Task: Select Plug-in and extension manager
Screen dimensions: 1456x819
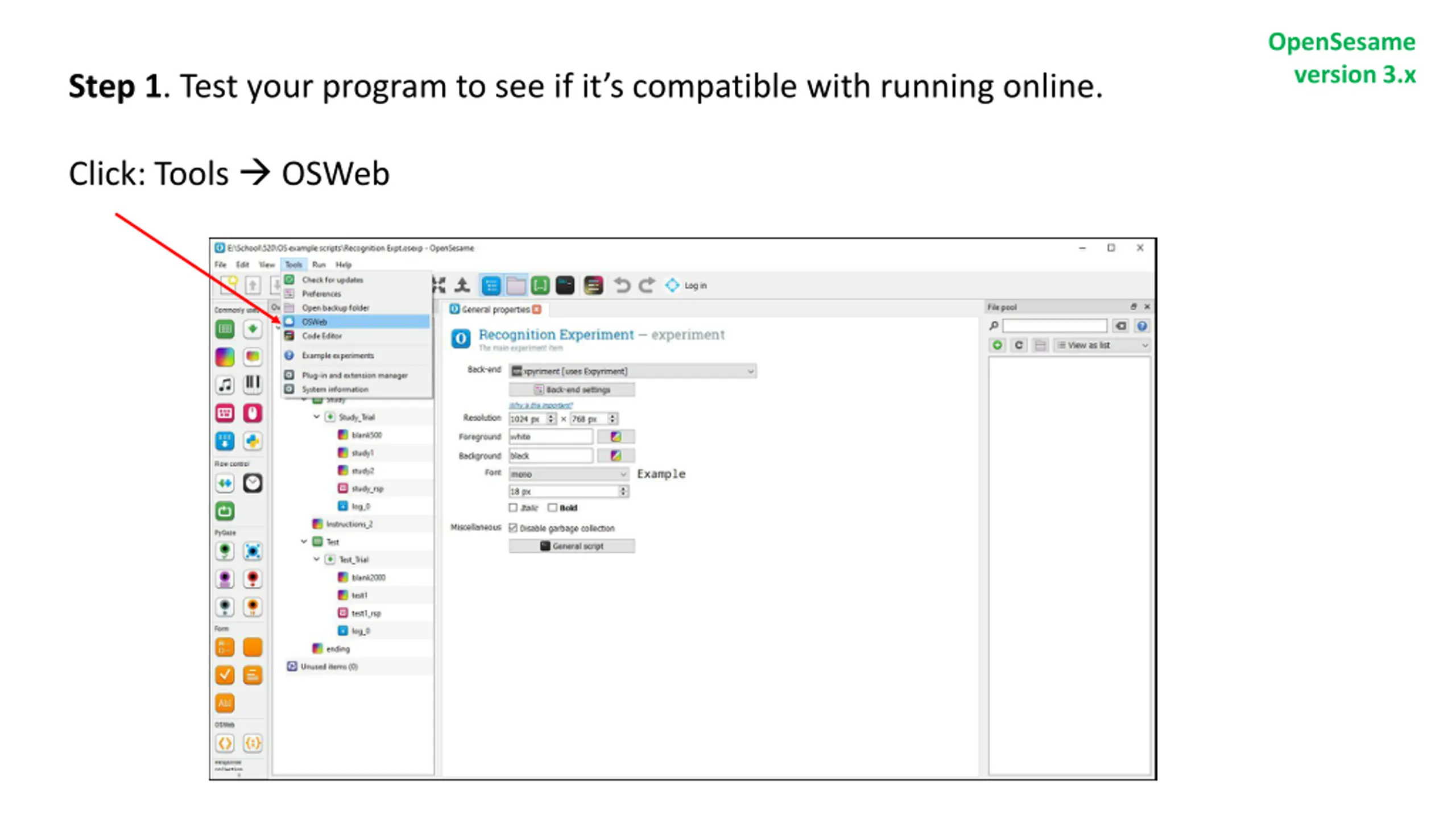Action: coord(357,375)
